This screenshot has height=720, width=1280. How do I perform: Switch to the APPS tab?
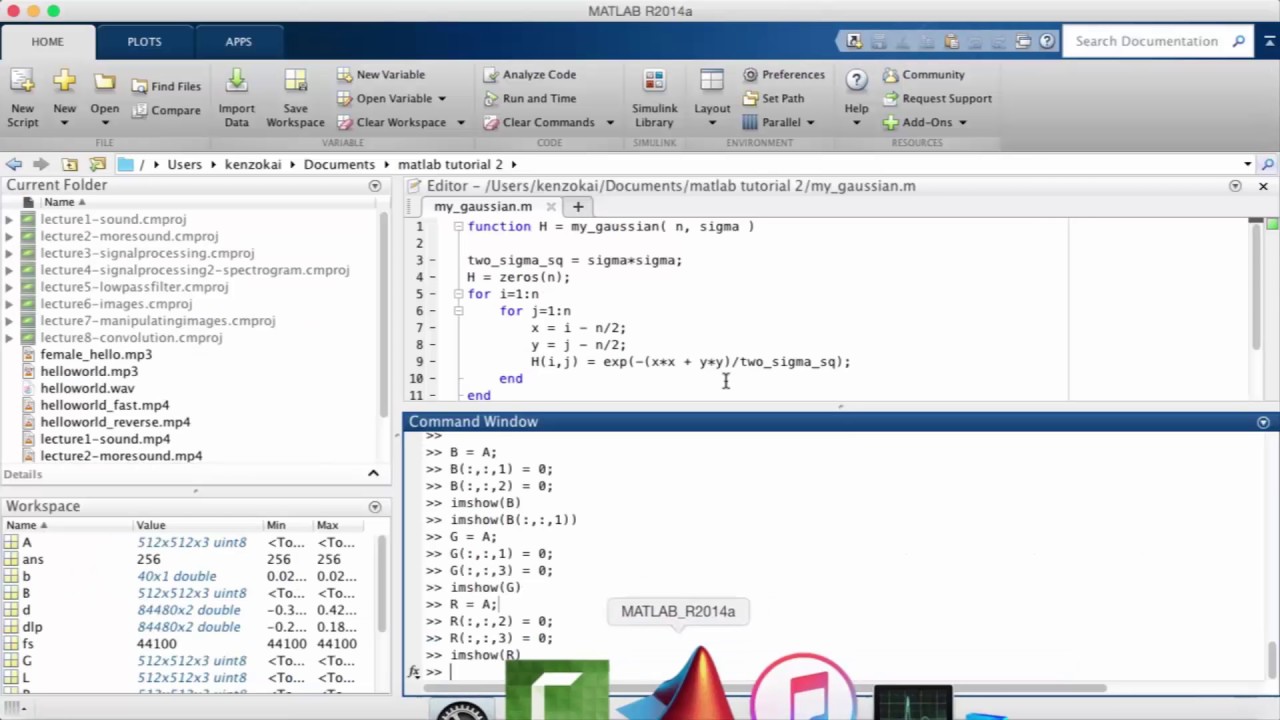tap(238, 41)
